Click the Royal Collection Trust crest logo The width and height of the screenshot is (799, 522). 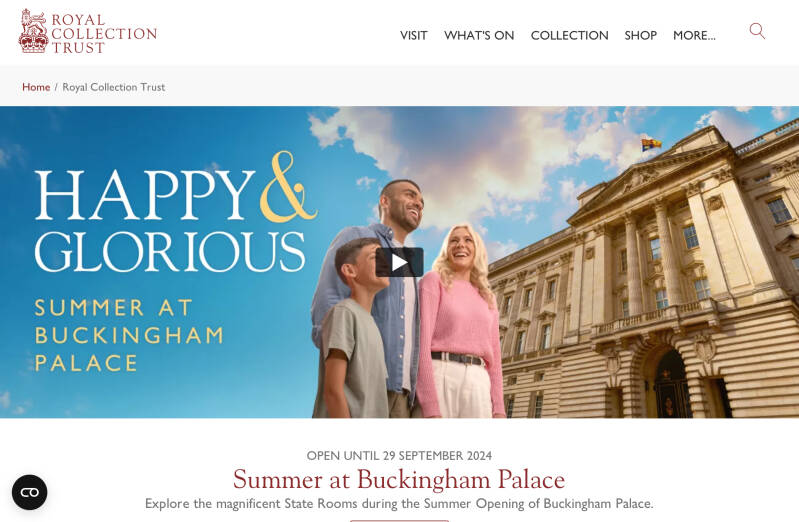[x=33, y=32]
